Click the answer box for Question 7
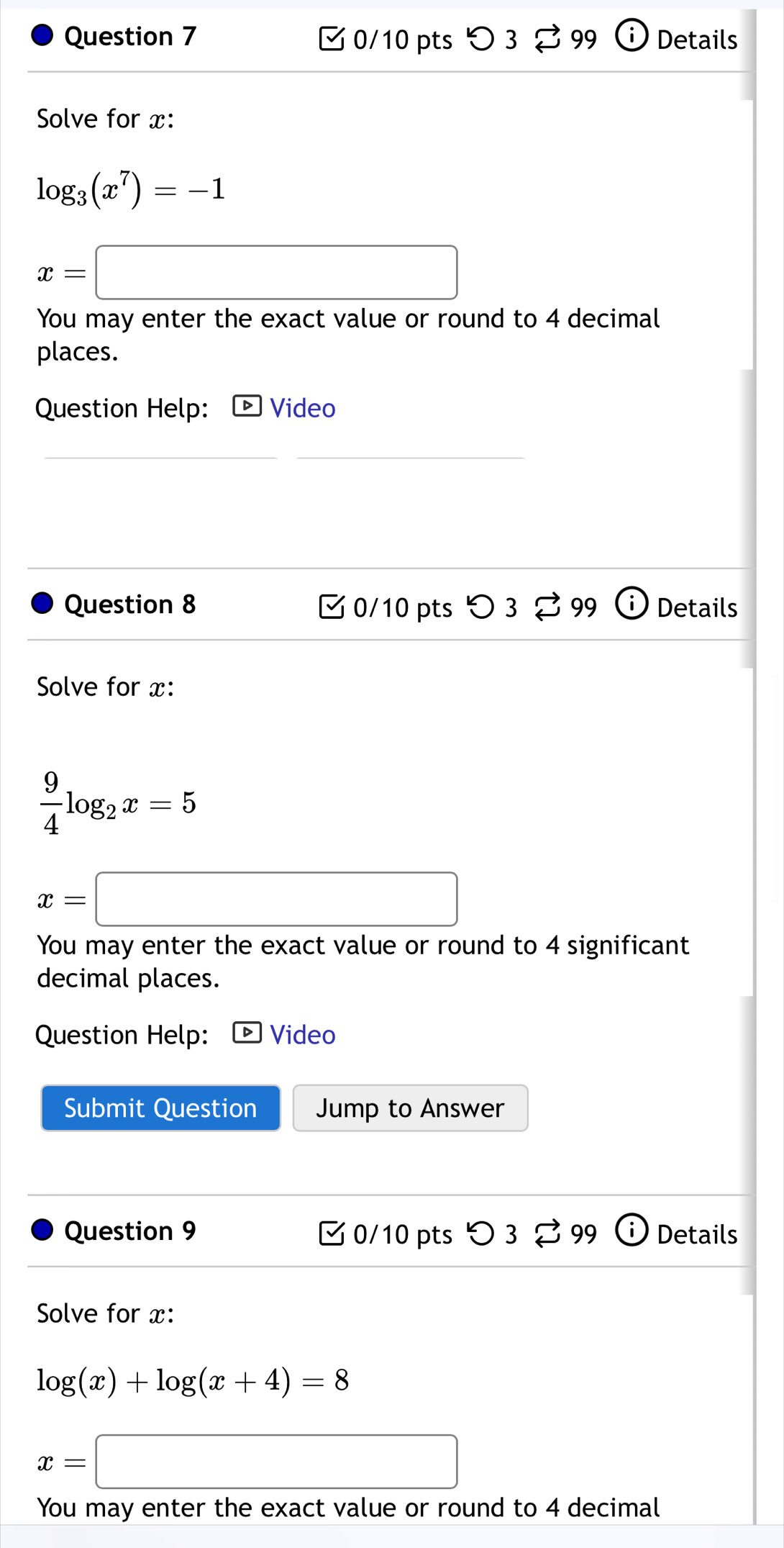Image resolution: width=784 pixels, height=1548 pixels. pos(277,273)
